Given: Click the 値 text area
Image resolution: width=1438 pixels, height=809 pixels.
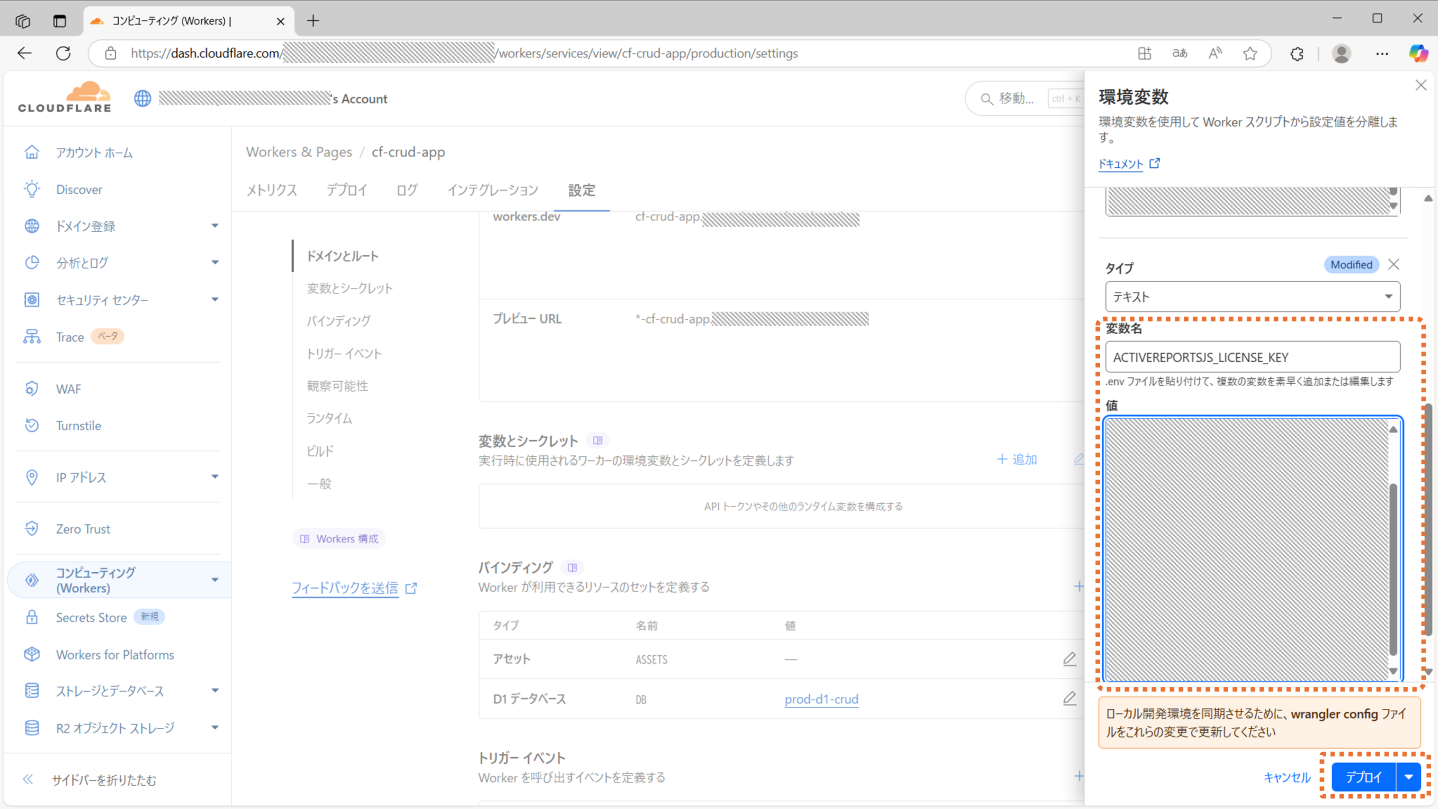Looking at the screenshot, I should coord(1246,549).
